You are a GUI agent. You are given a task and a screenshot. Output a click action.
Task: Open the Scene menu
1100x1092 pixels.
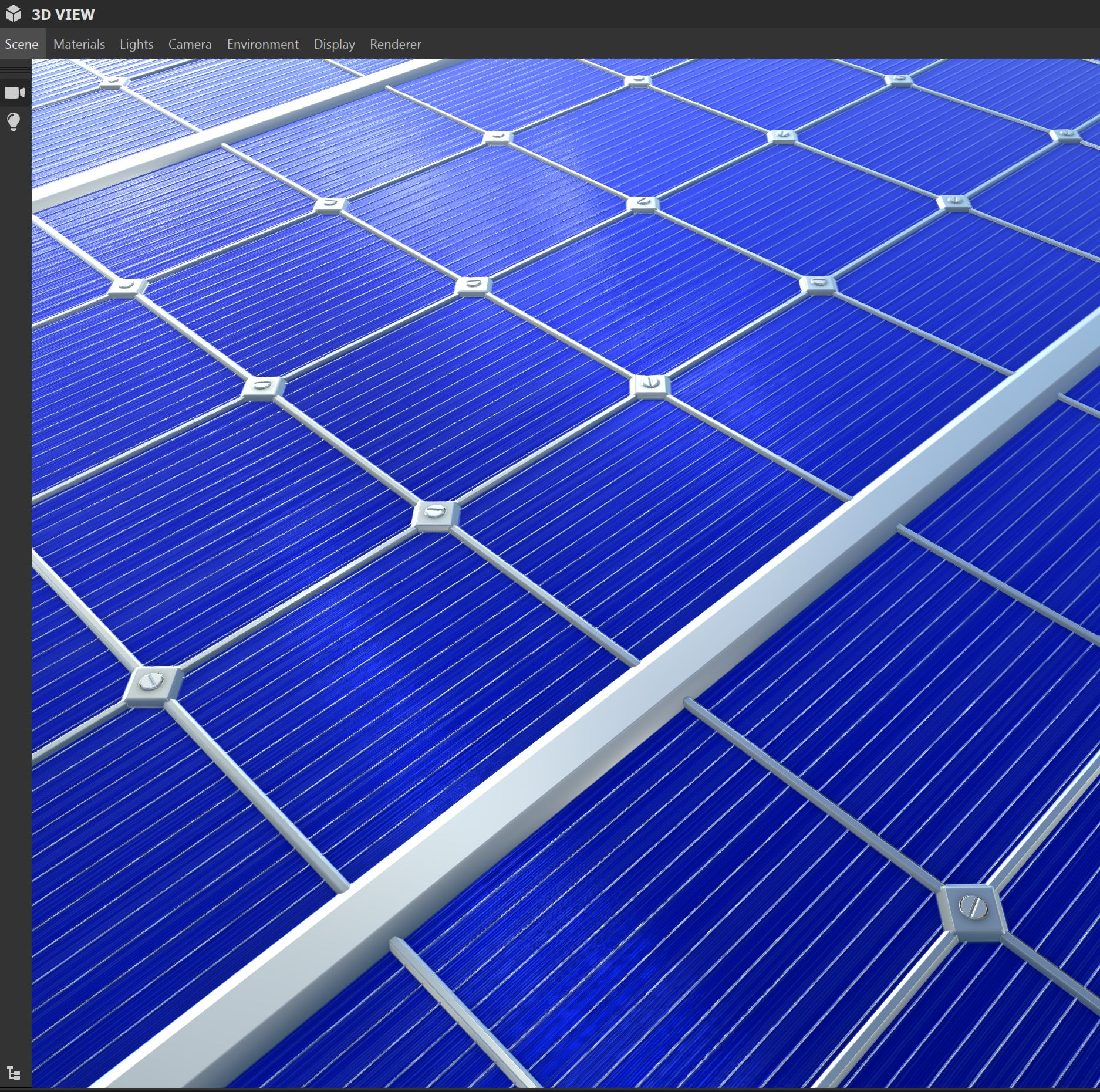click(22, 44)
